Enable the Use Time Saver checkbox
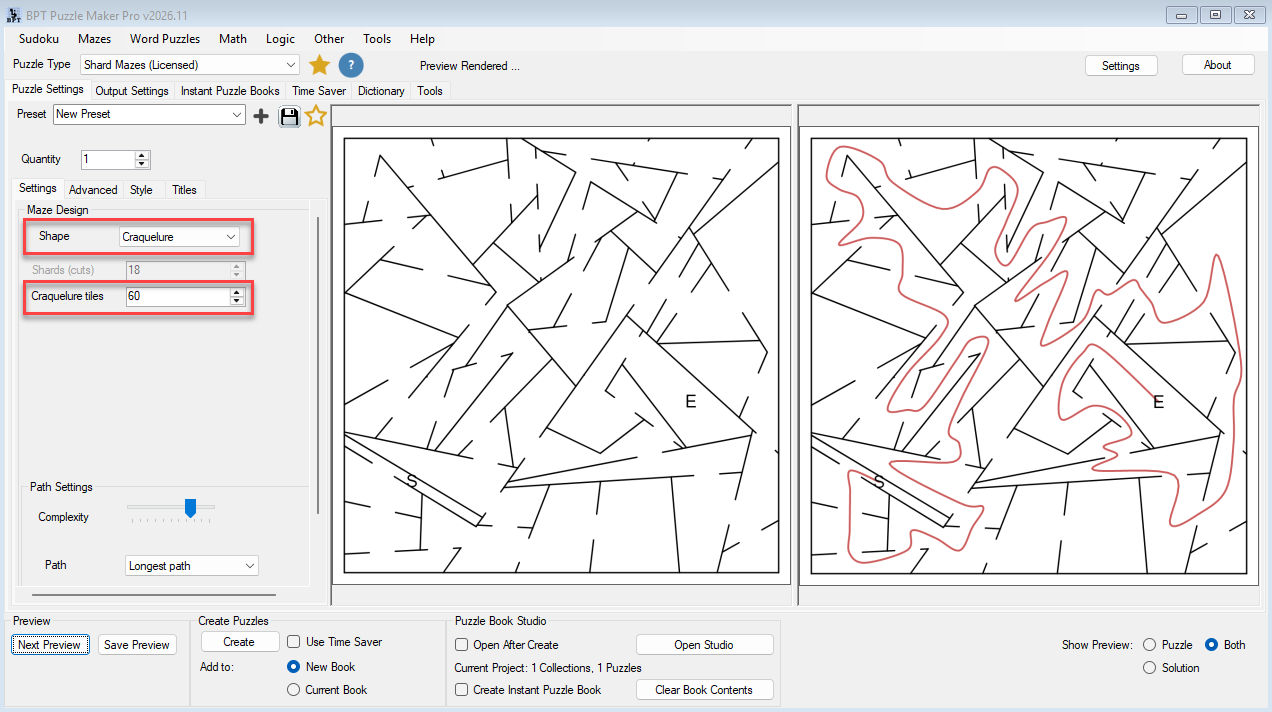Viewport: 1272px width, 712px height. 294,642
